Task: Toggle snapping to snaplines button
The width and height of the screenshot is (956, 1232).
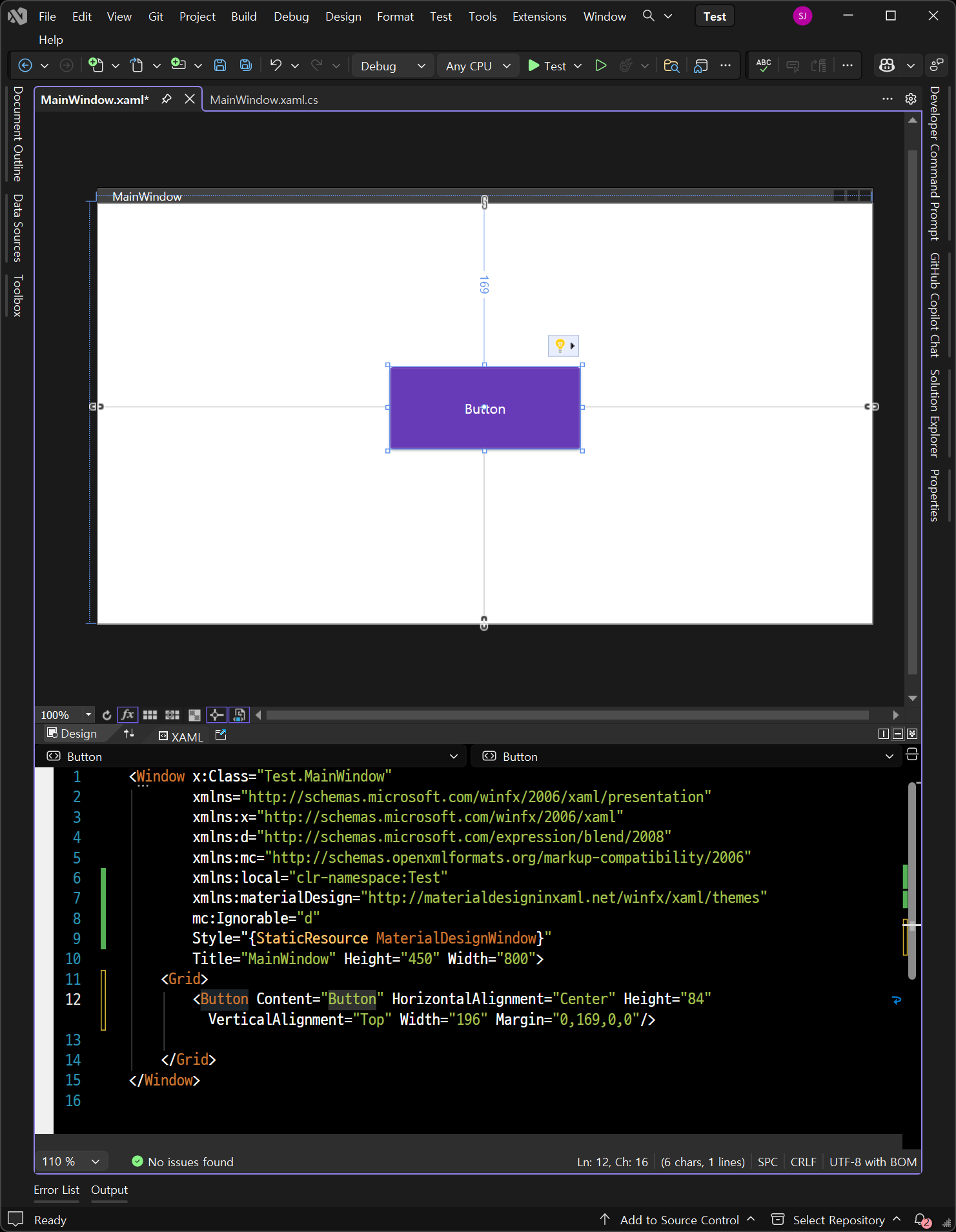Action: coord(217,715)
